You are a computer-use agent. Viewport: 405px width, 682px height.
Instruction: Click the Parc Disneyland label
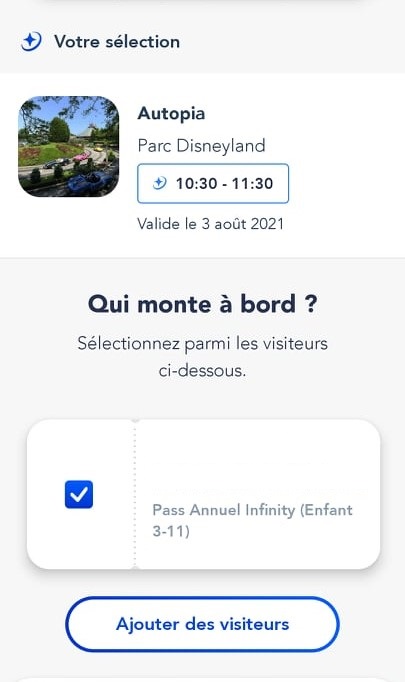[201, 146]
